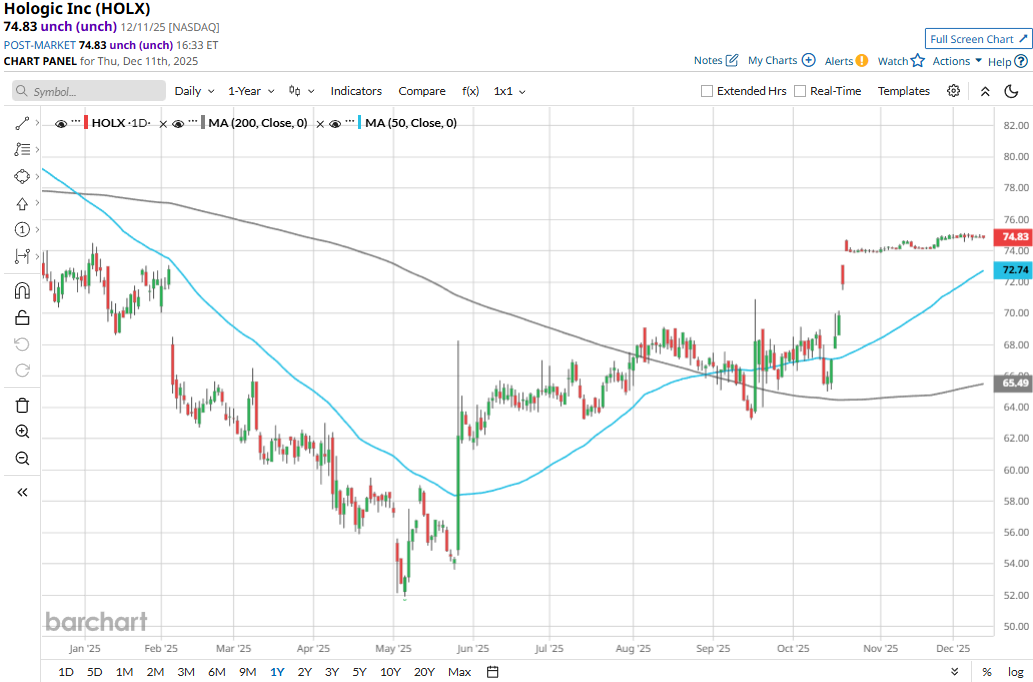Expand trend line tool options arrow
1033x682 pixels.
pos(38,123)
